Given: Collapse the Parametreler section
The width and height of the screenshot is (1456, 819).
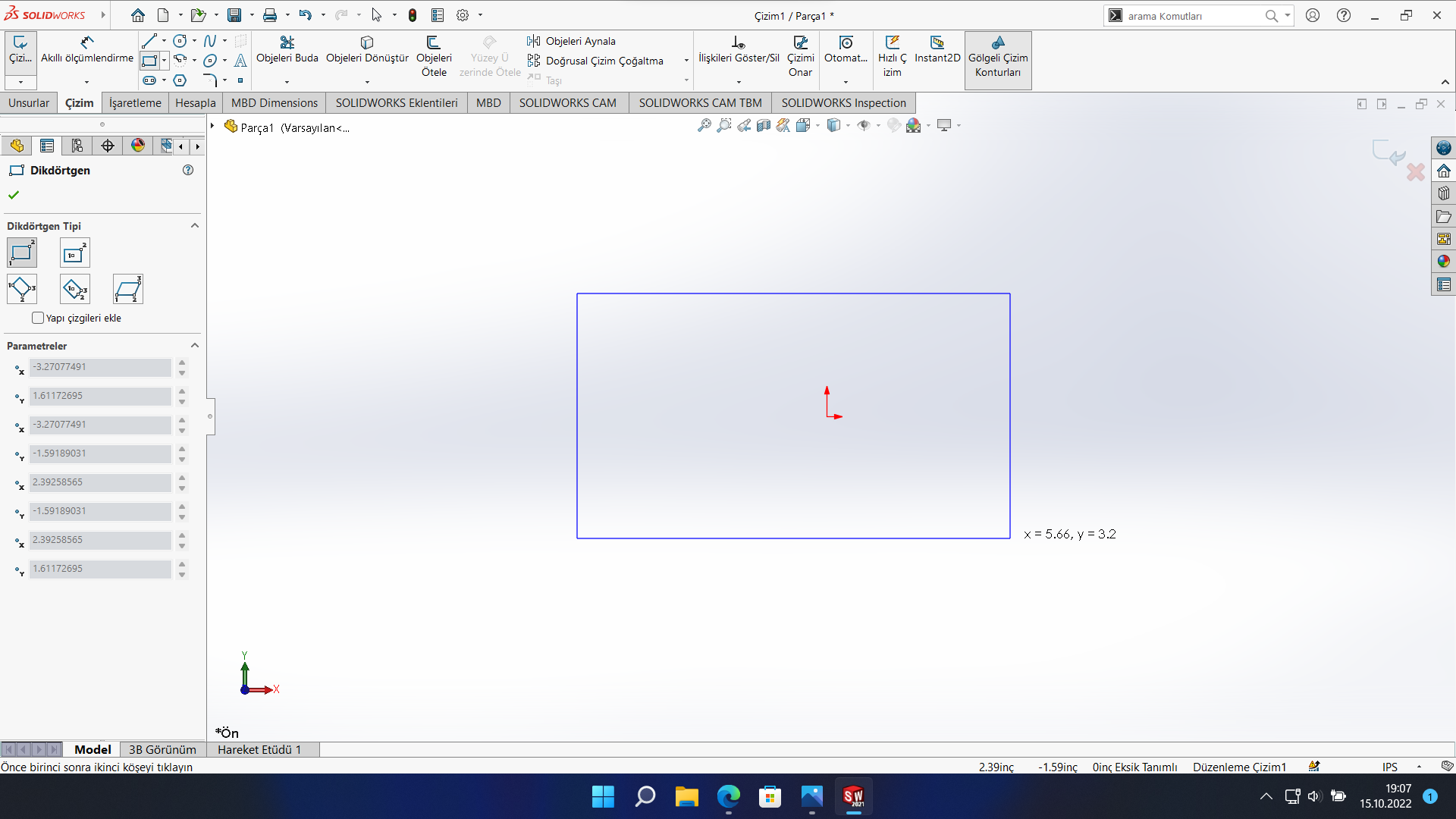Looking at the screenshot, I should click(194, 346).
